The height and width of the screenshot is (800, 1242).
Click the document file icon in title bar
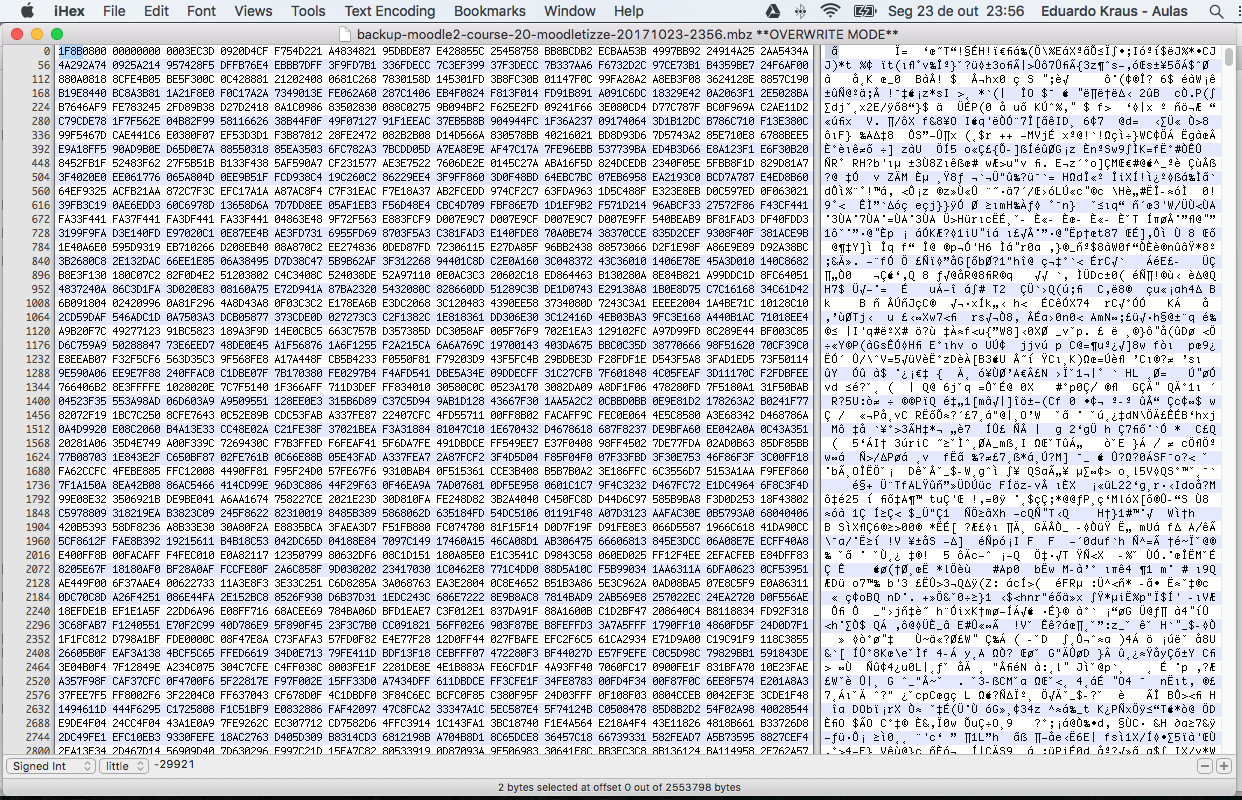pos(346,33)
